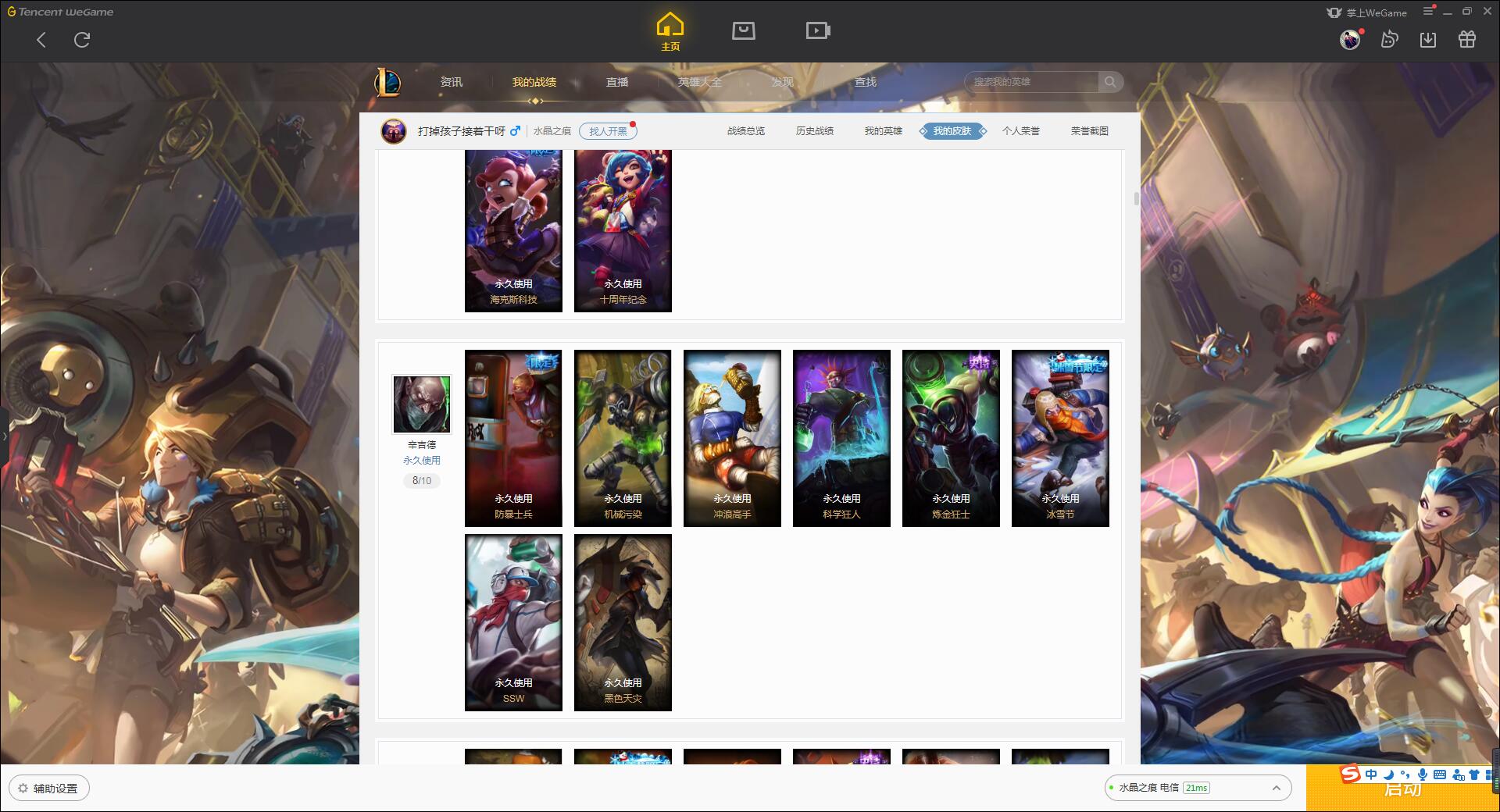This screenshot has width=1500, height=812.
Task: Open the 海克斯科技 skin card
Action: [513, 231]
